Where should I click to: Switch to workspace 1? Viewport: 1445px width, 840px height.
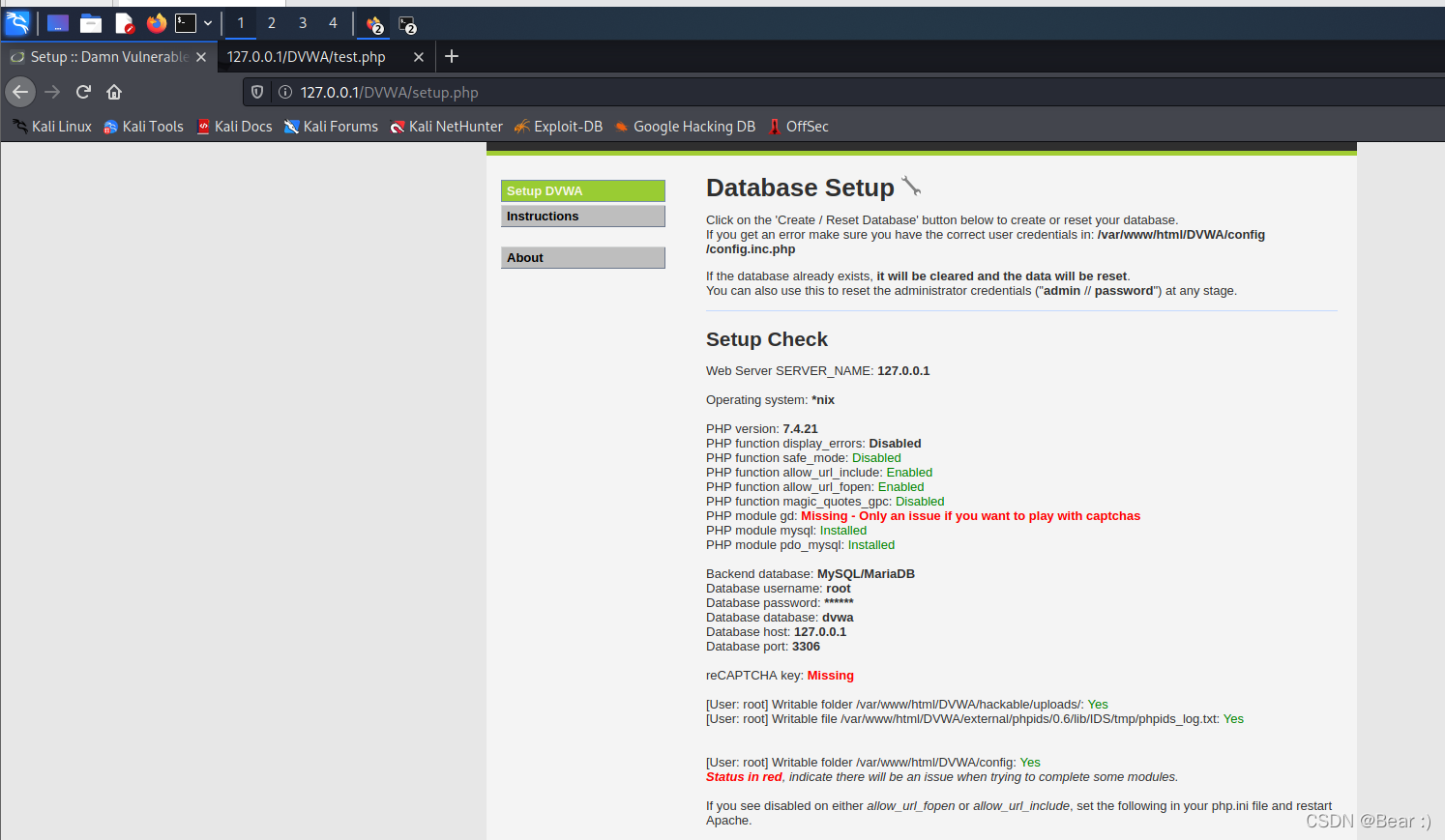click(241, 23)
